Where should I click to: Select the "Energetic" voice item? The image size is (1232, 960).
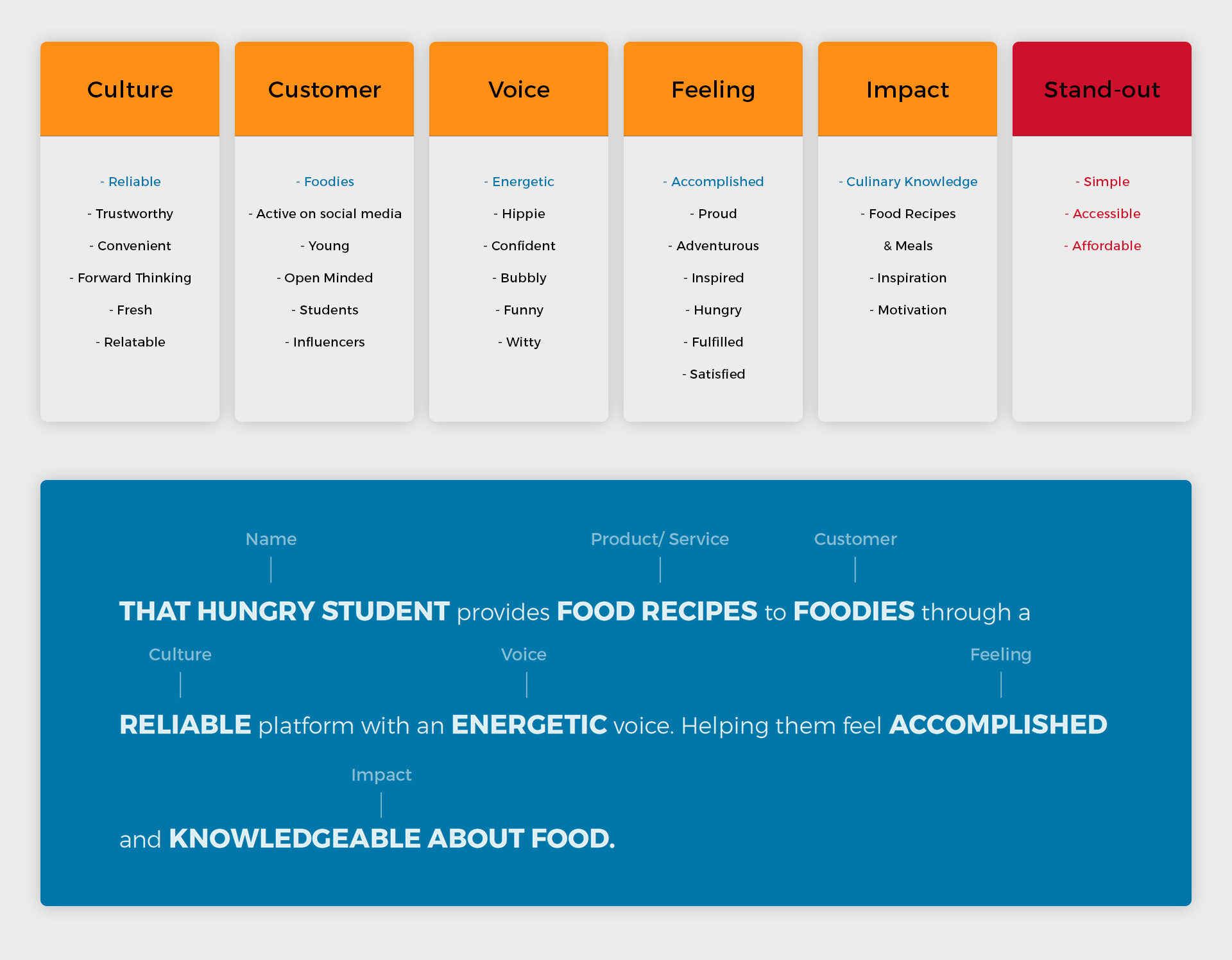click(x=519, y=182)
